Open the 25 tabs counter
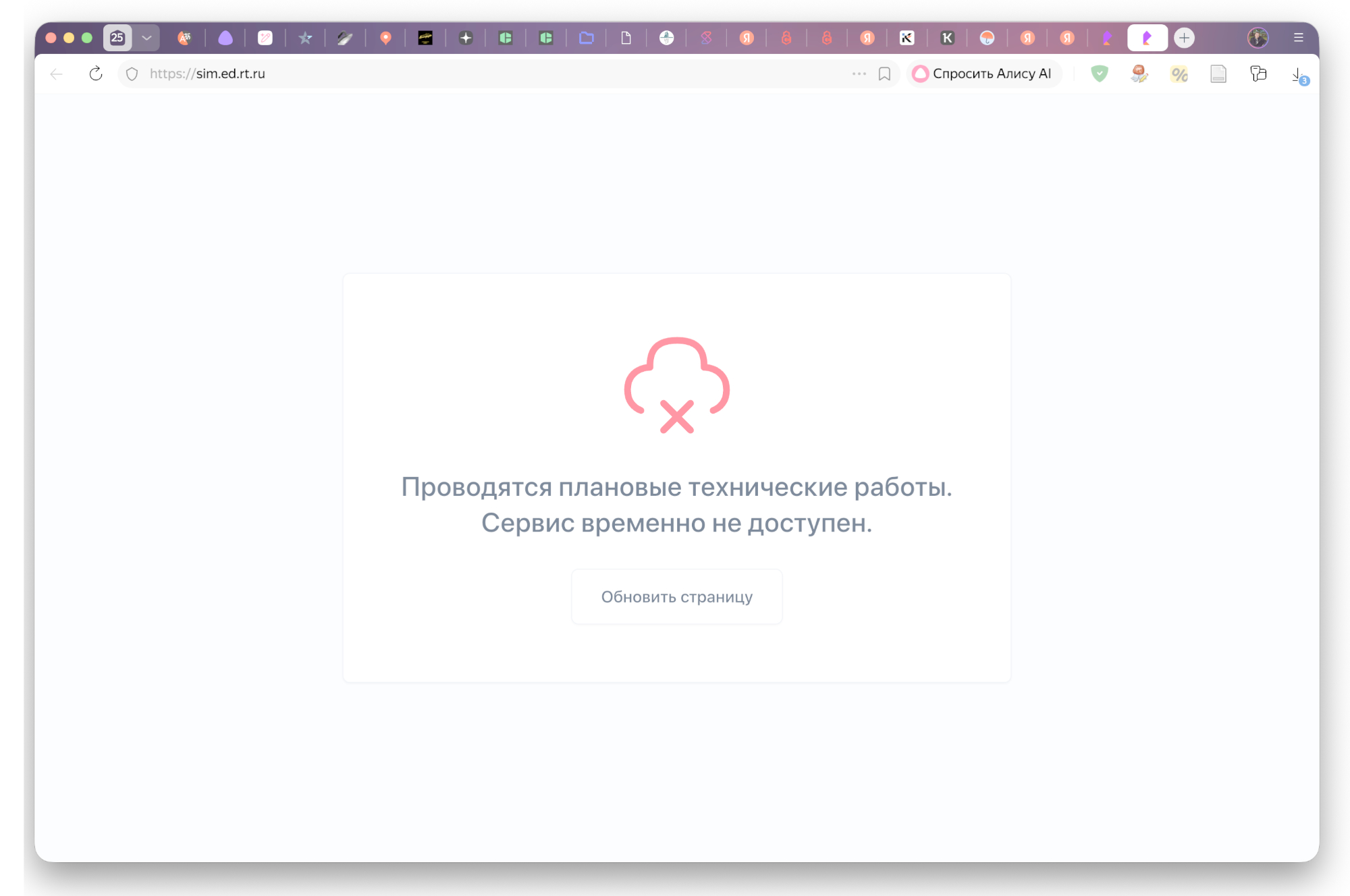This screenshot has height=896, width=1350. (117, 38)
